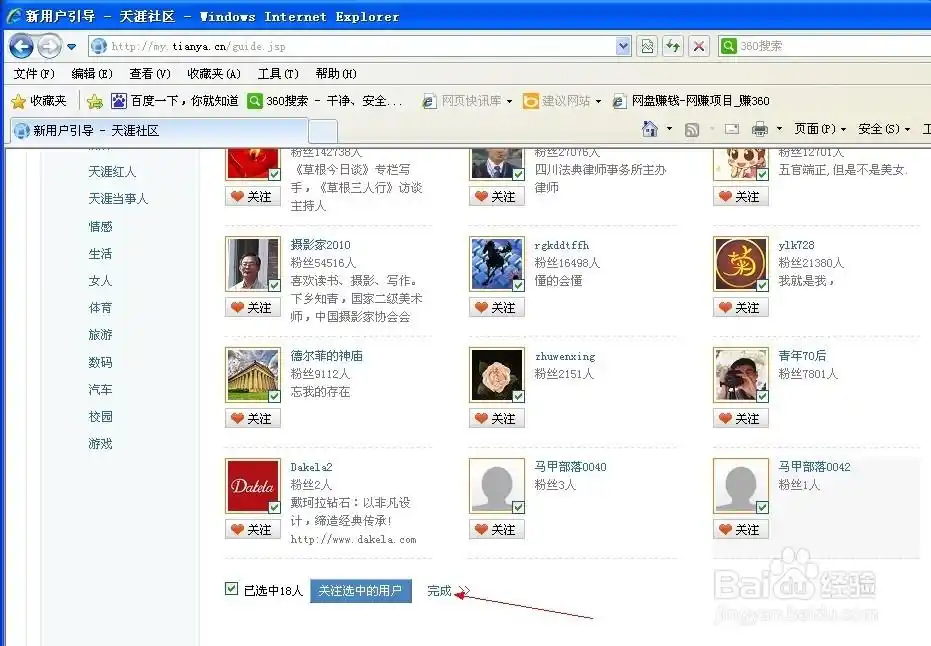Image resolution: width=931 pixels, height=646 pixels.
Task: Click the 关注选中的用户 button
Action: click(x=360, y=591)
